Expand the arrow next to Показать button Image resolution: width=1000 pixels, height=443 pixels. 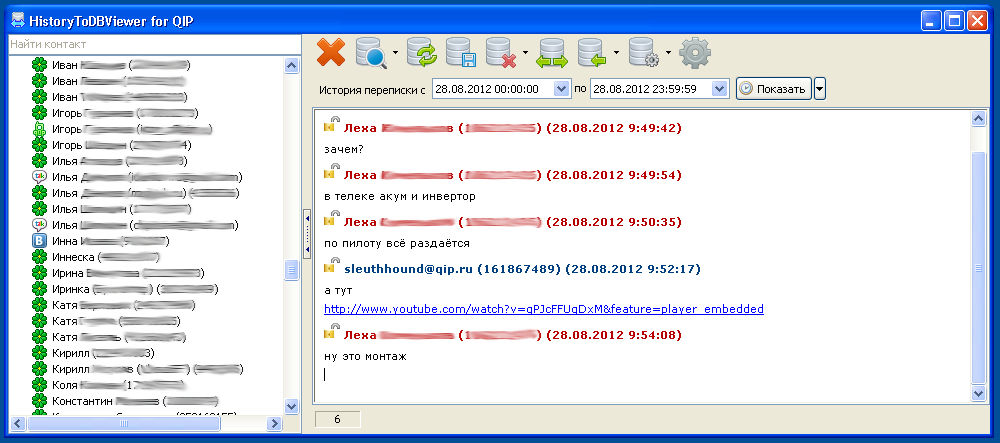point(820,89)
